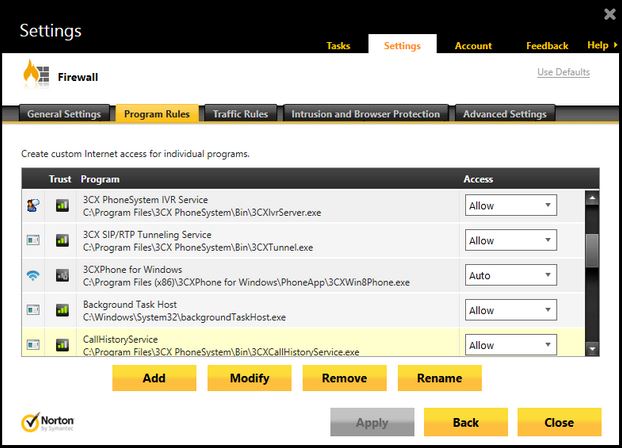Open the Access dropdown for CallHistoryService
Screen dimensions: 622x448
(x=511, y=344)
